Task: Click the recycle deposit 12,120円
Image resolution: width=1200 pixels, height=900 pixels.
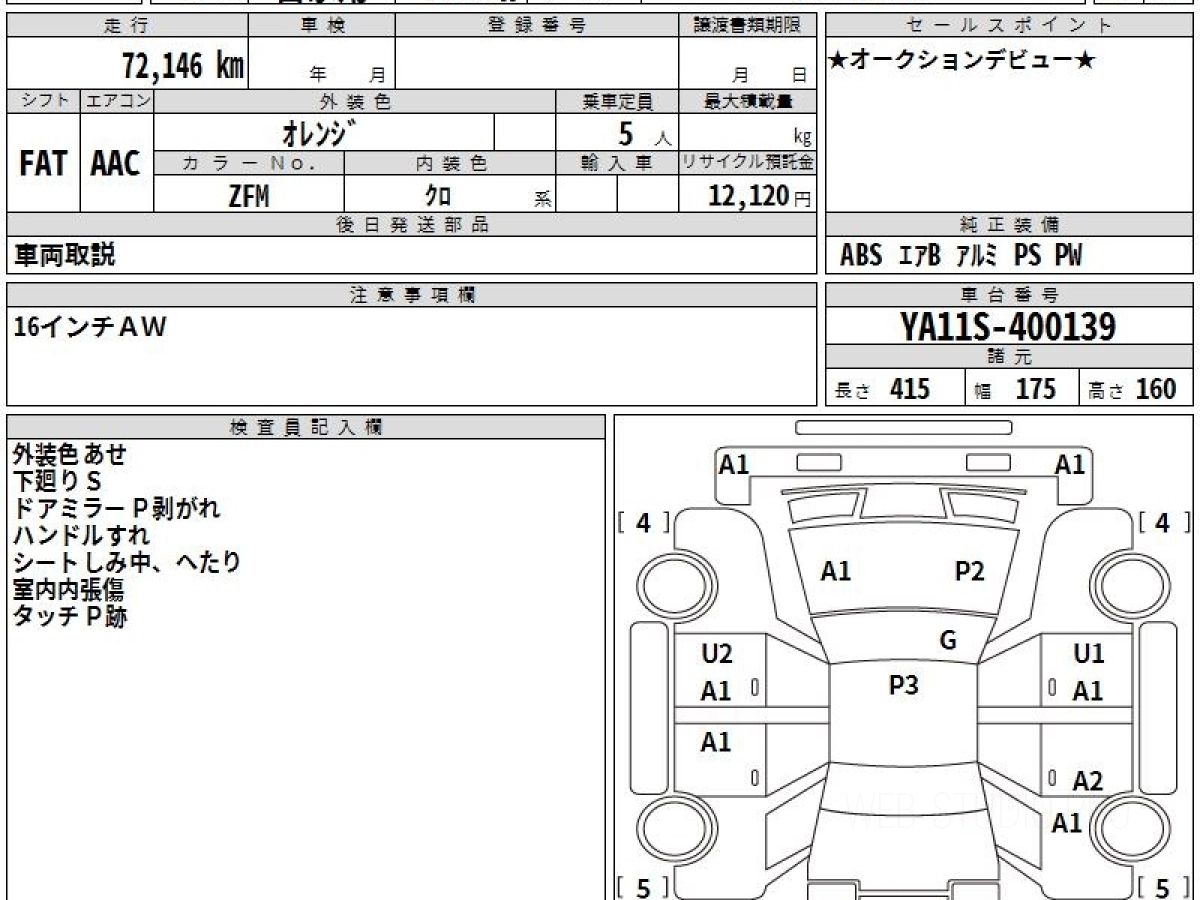Action: (760, 196)
